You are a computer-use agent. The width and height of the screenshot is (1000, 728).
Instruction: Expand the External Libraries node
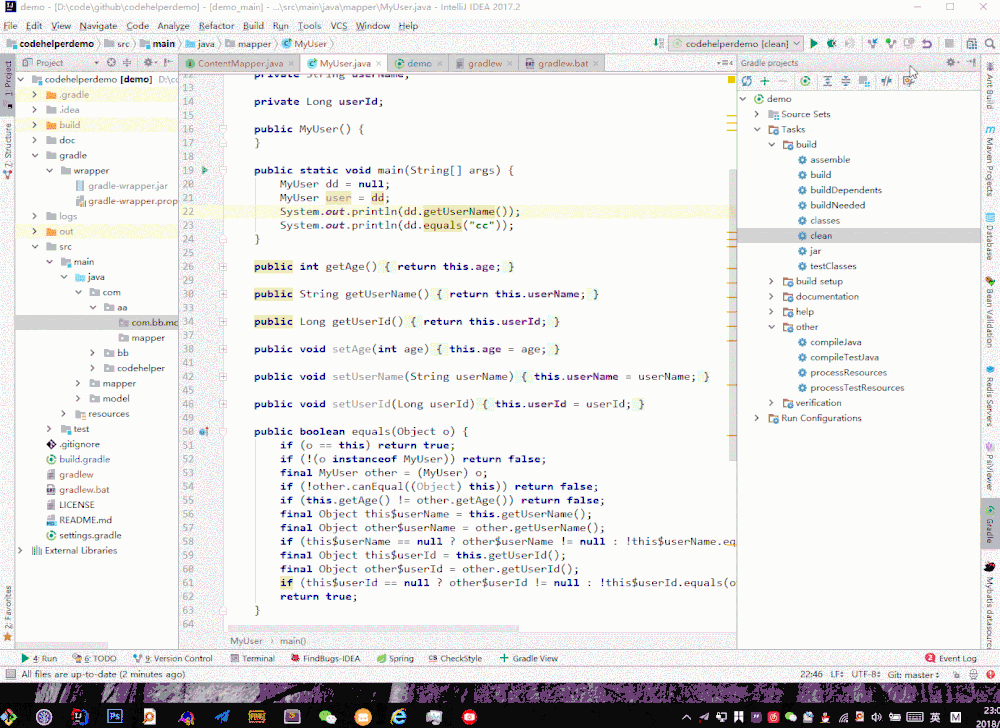click(20, 550)
